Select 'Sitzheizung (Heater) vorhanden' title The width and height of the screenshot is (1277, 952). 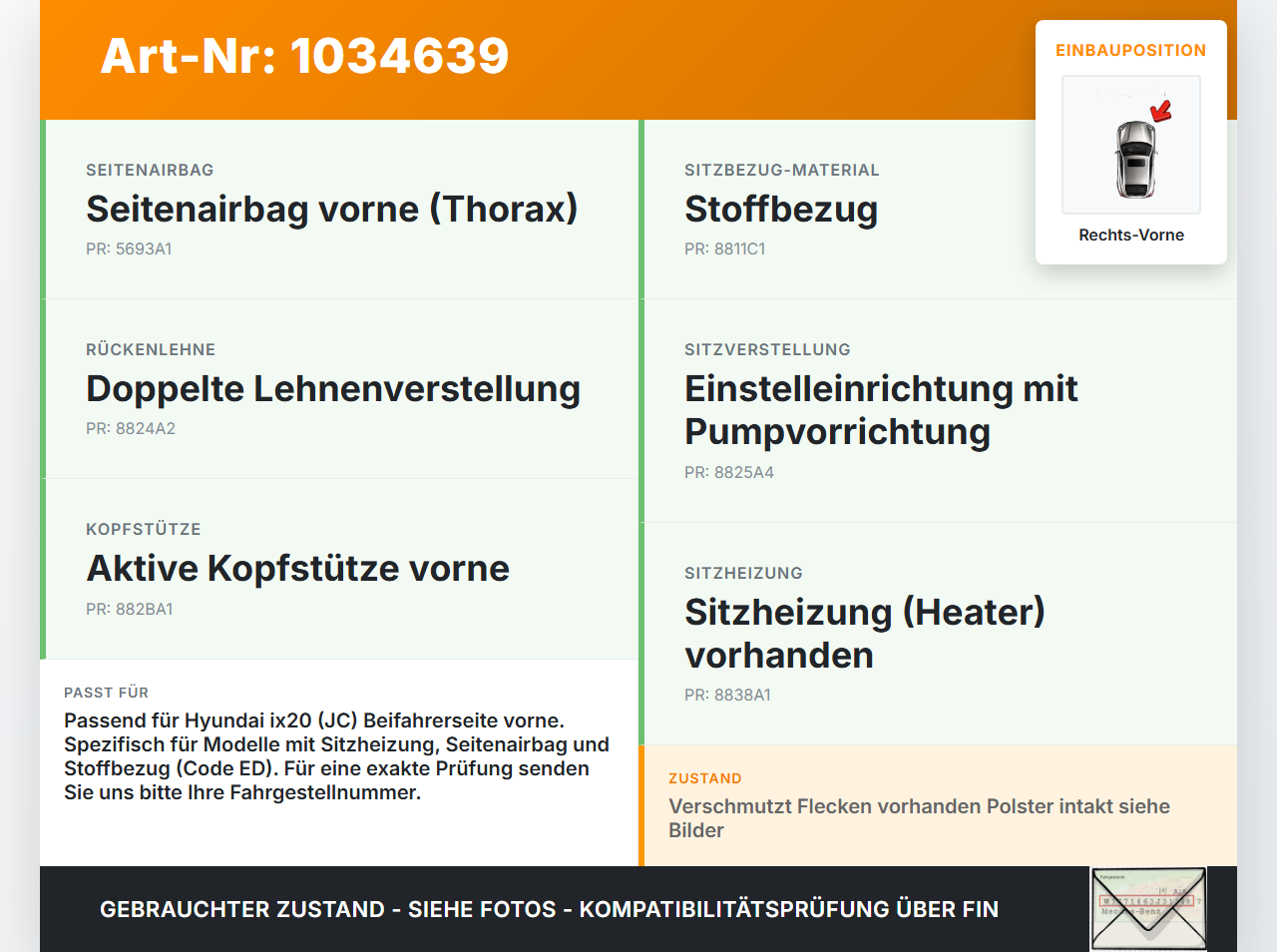point(865,634)
